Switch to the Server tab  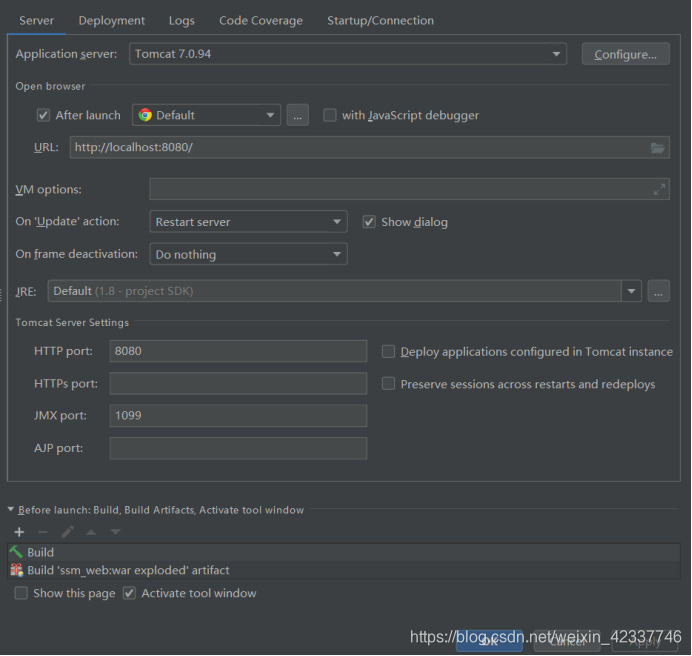tap(36, 21)
